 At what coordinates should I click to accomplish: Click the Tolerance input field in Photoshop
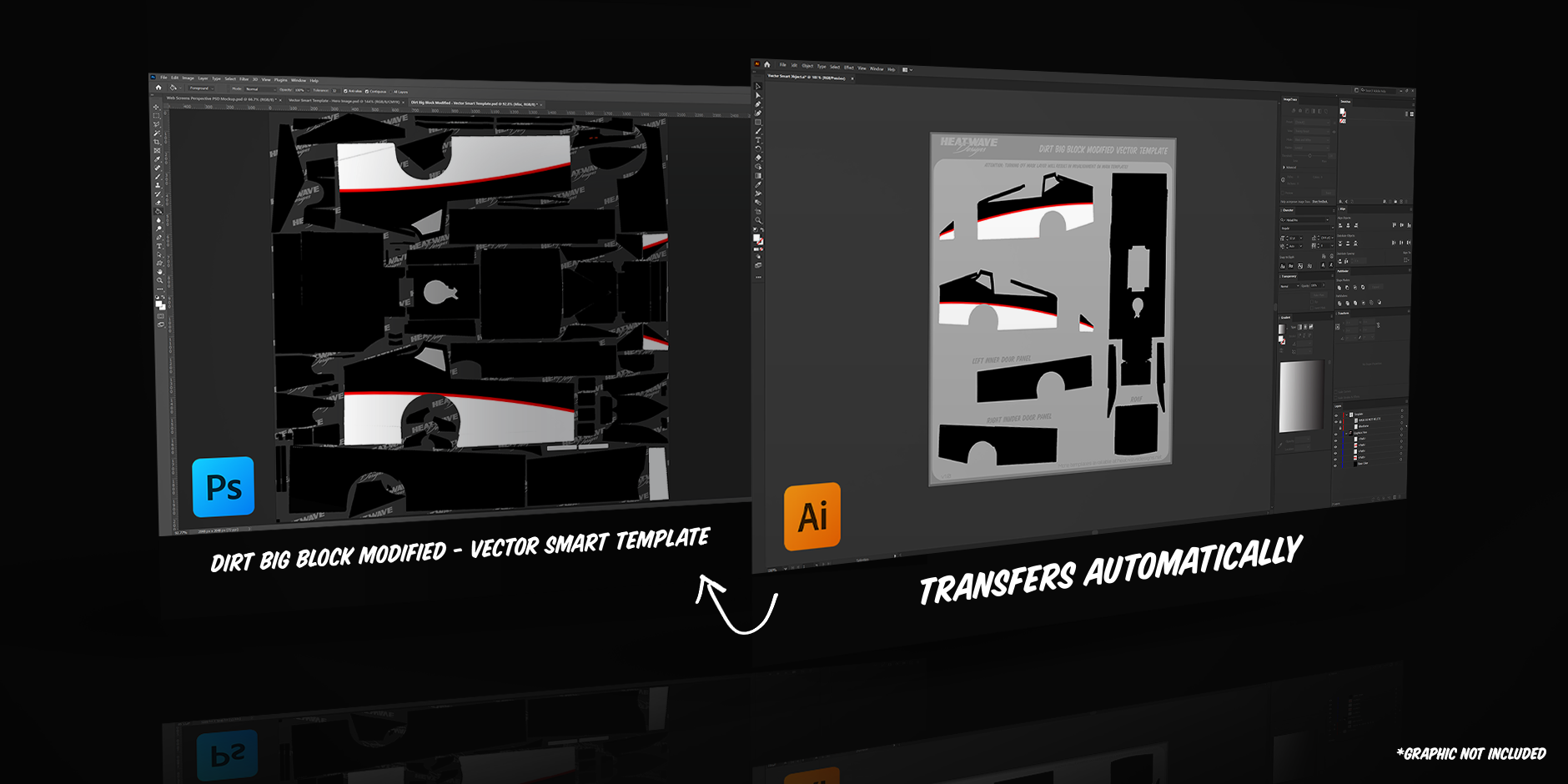[334, 90]
